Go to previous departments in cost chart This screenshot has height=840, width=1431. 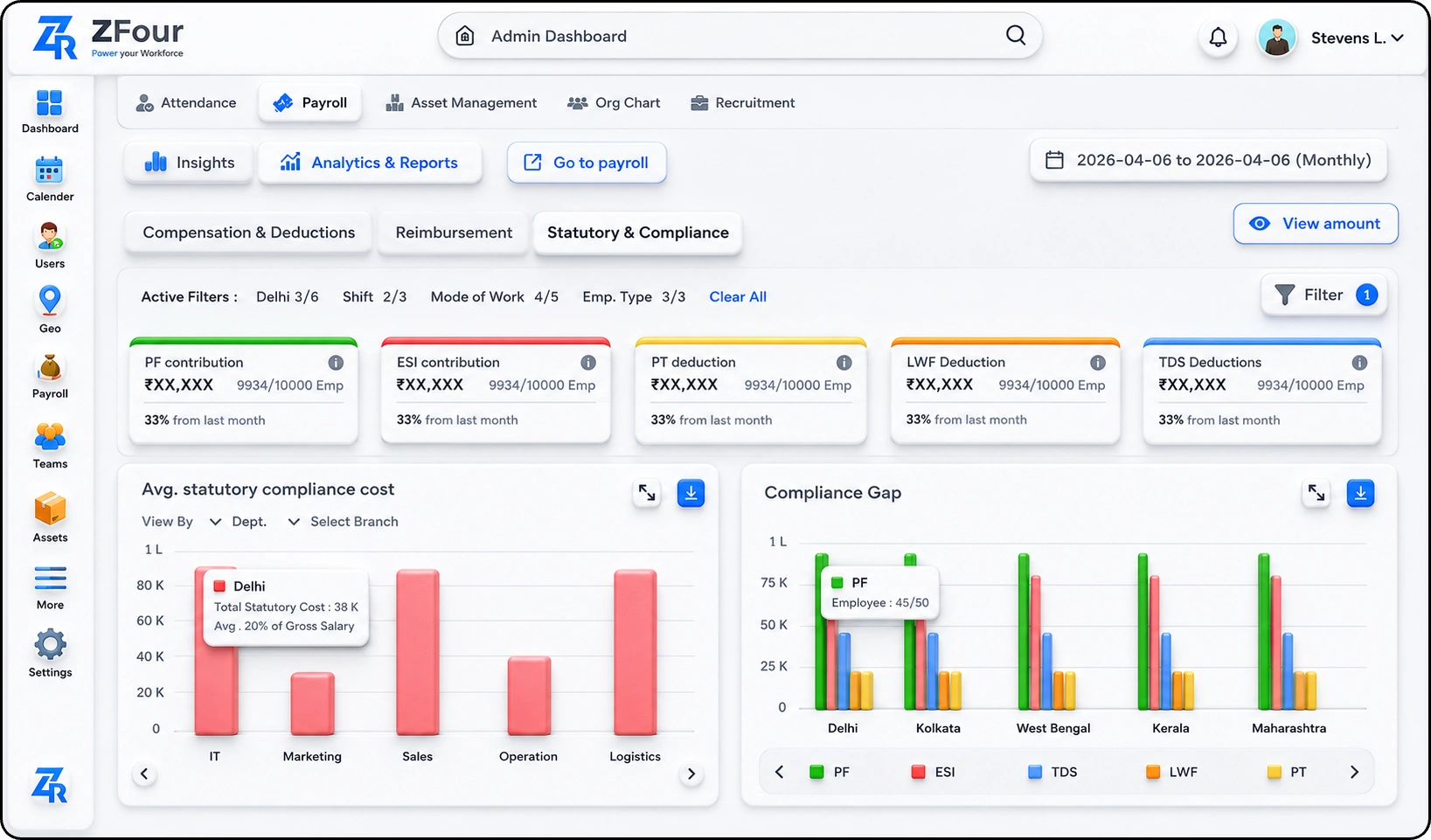pos(144,774)
